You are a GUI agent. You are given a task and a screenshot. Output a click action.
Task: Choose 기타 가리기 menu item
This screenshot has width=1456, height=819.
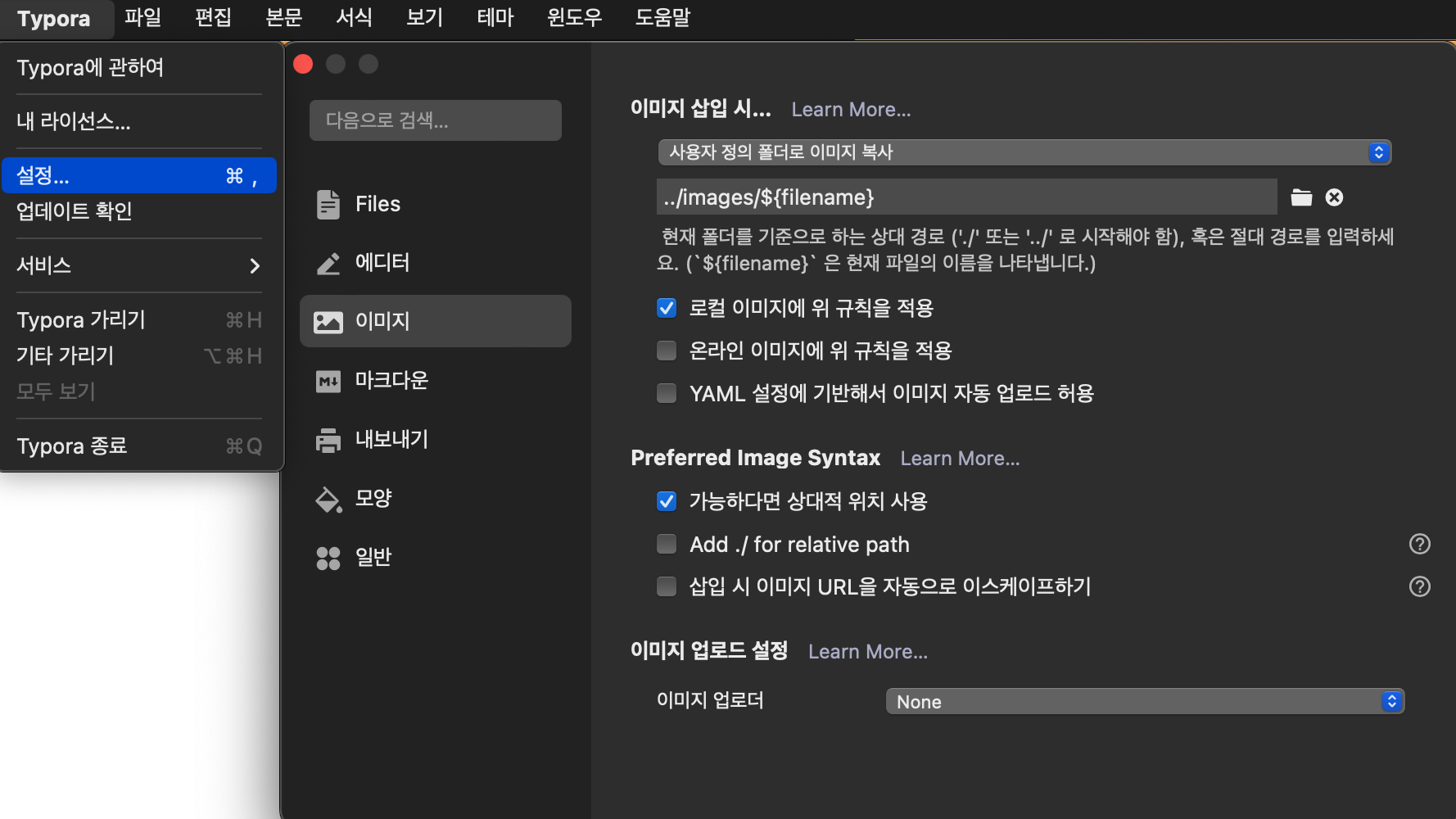(x=138, y=355)
